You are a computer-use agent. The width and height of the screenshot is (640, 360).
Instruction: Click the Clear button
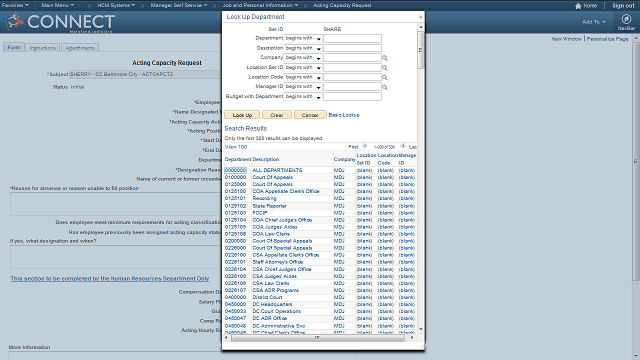click(x=277, y=115)
